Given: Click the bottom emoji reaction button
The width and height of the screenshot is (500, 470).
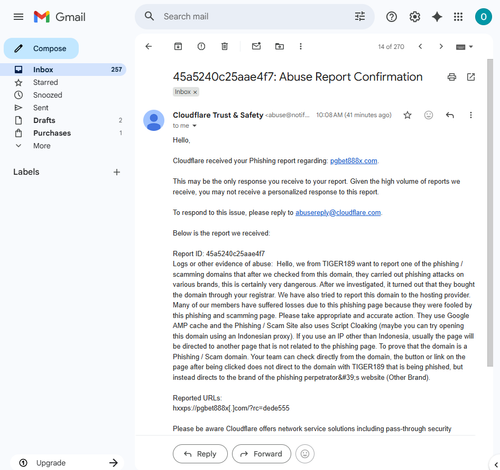Looking at the screenshot, I should (305, 454).
